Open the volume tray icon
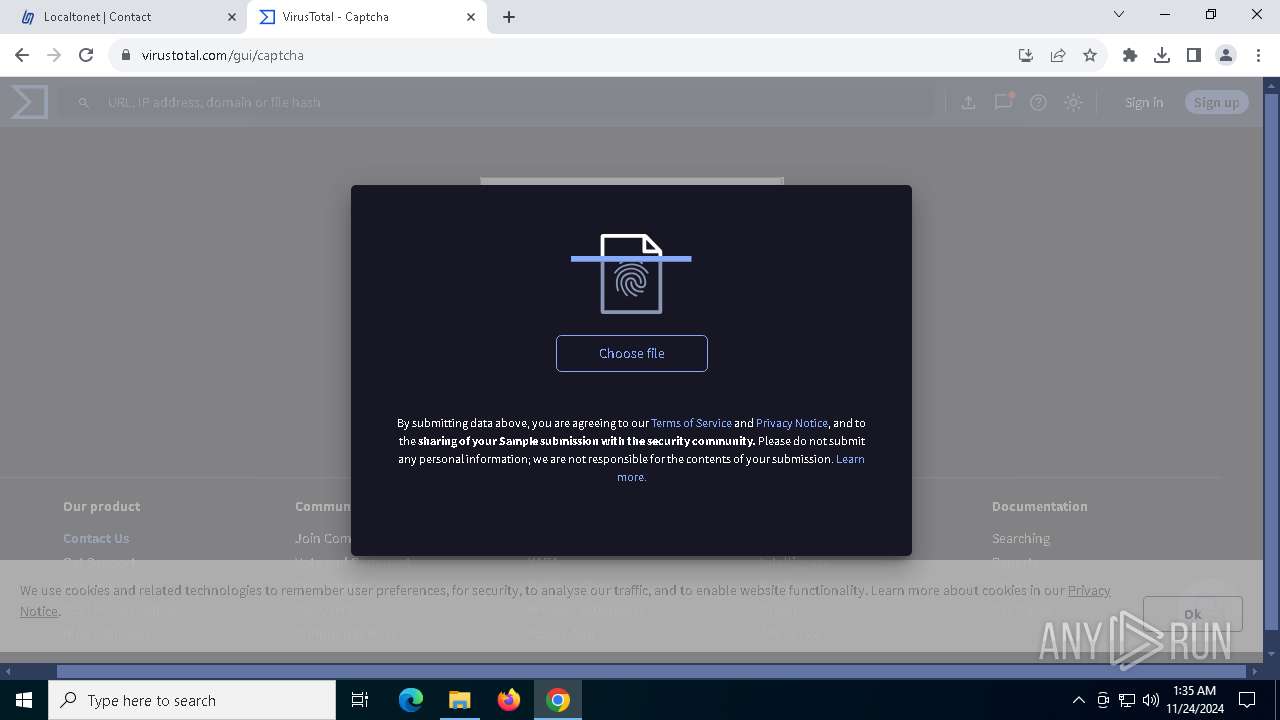The image size is (1280, 720). (x=1150, y=700)
